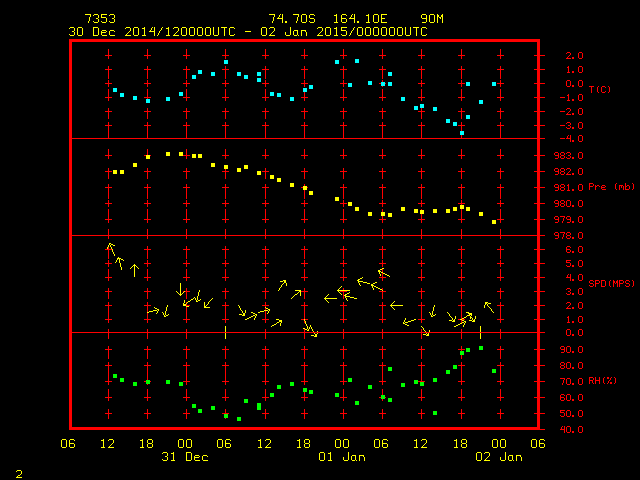Click the 31 Dec date label
Image resolution: width=640 pixels, height=480 pixels.
coord(185,457)
